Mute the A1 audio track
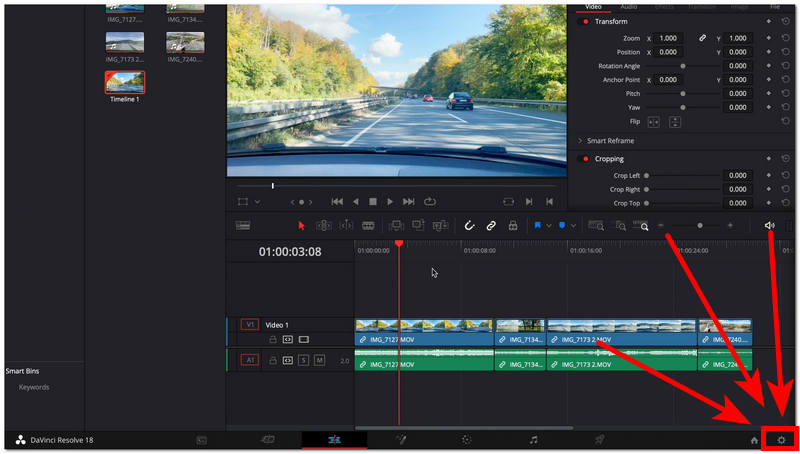 click(319, 360)
